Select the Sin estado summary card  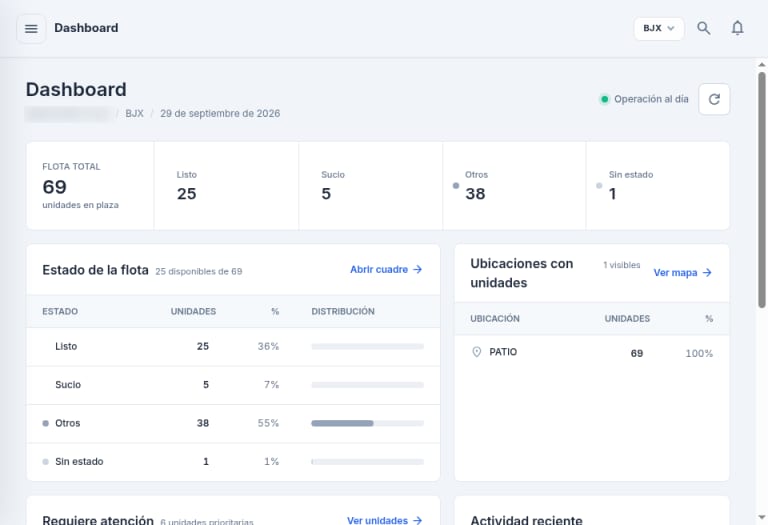pyautogui.click(x=658, y=186)
